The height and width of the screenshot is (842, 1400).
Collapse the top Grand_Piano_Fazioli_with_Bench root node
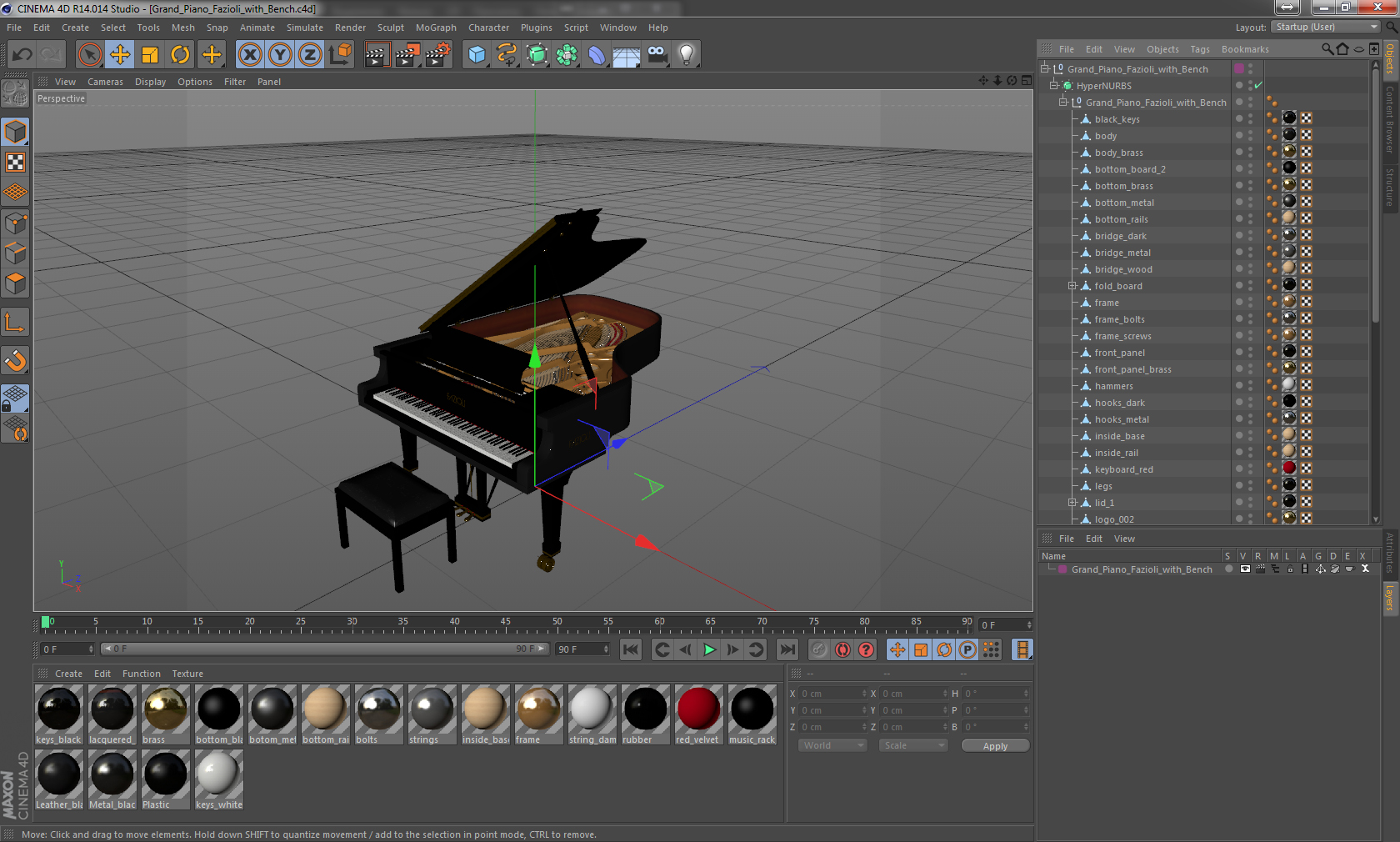point(1044,68)
